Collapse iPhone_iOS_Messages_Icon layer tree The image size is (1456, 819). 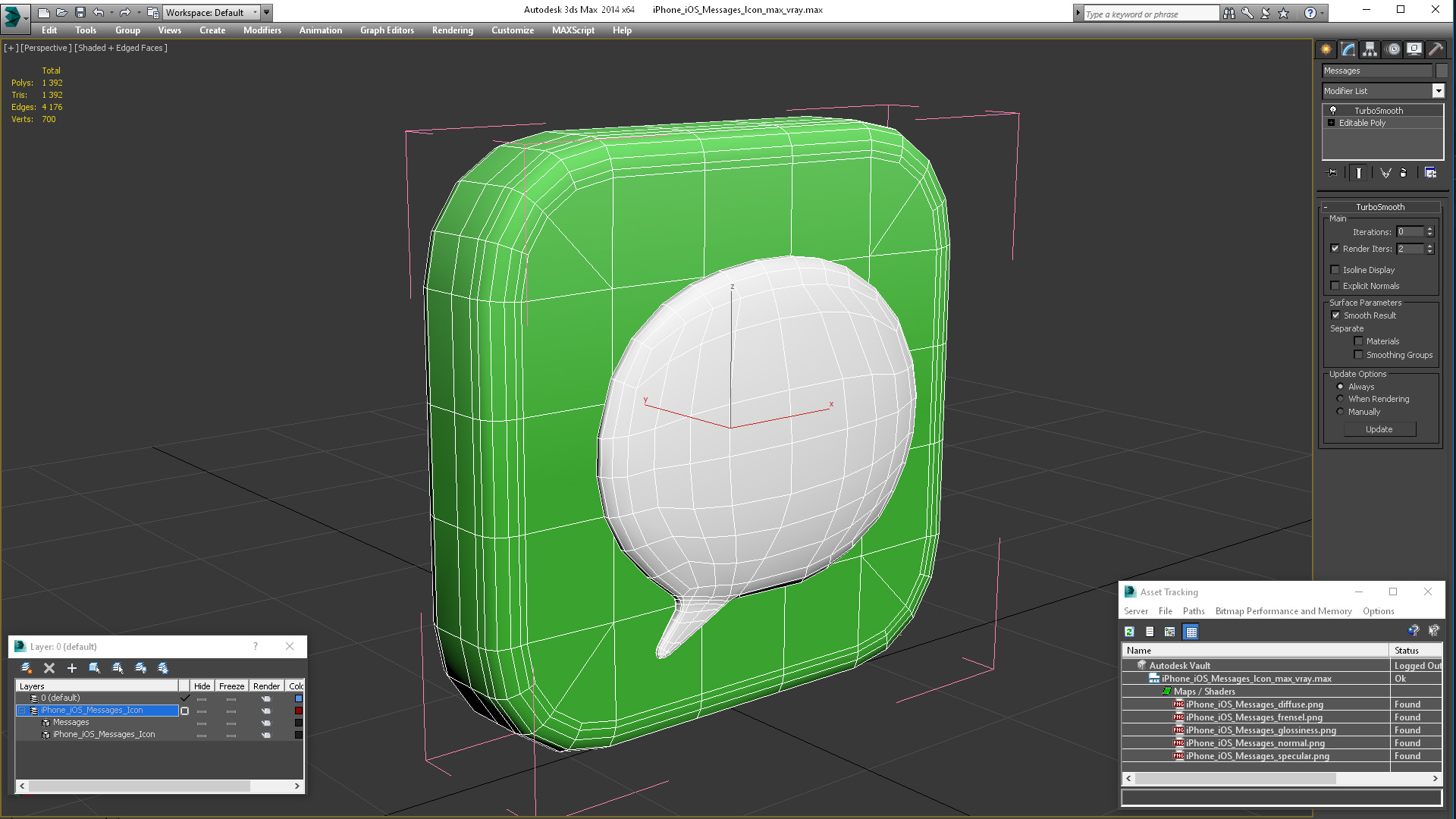pyautogui.click(x=22, y=711)
